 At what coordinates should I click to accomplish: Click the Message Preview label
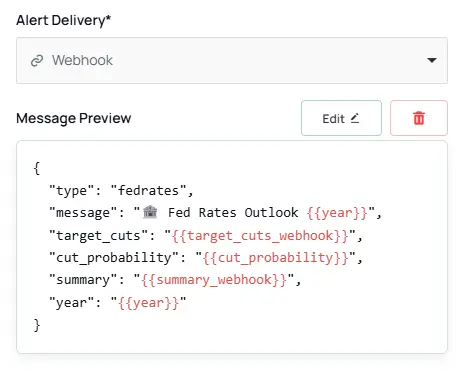click(74, 118)
